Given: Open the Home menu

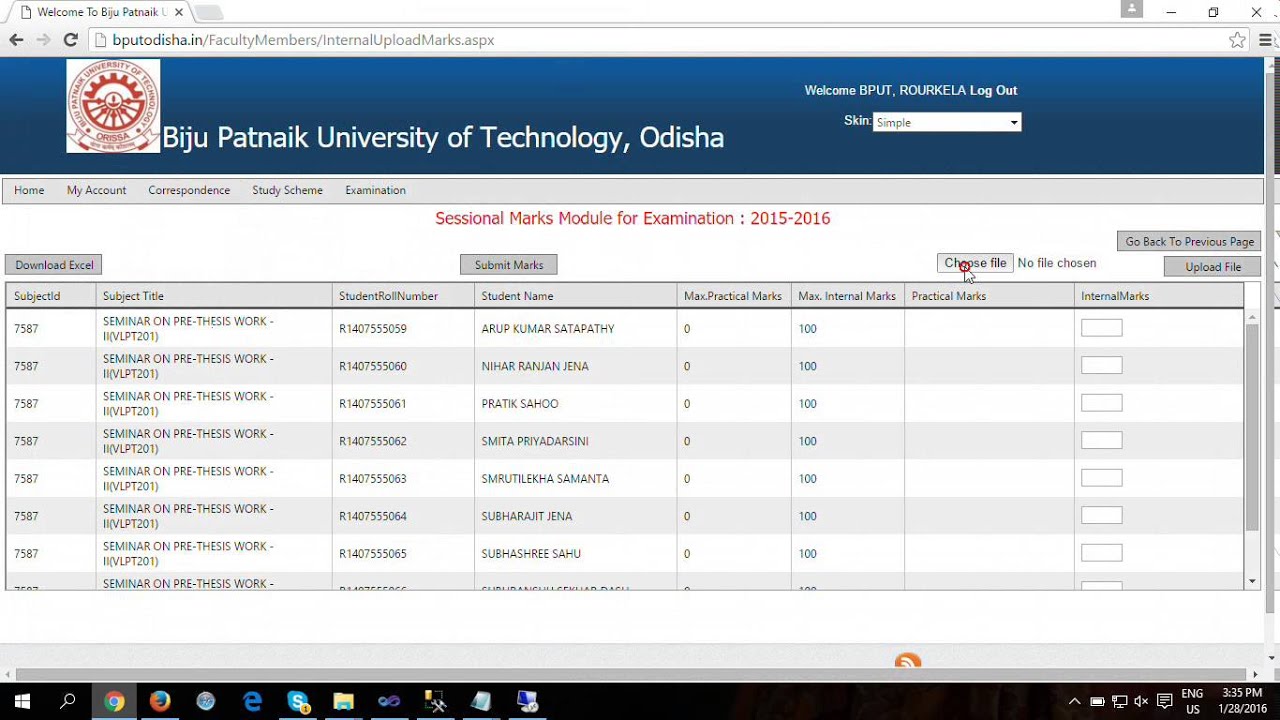Looking at the screenshot, I should tap(29, 190).
